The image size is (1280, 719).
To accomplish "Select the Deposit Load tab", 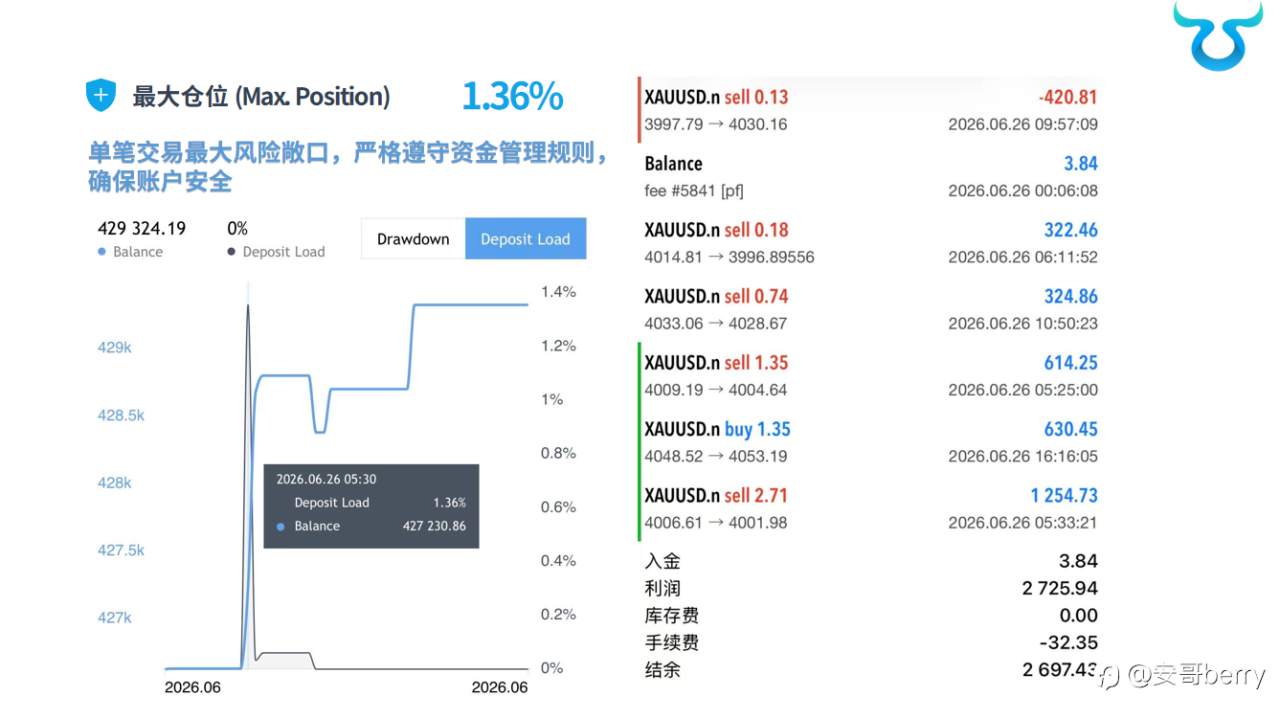I will coord(525,239).
